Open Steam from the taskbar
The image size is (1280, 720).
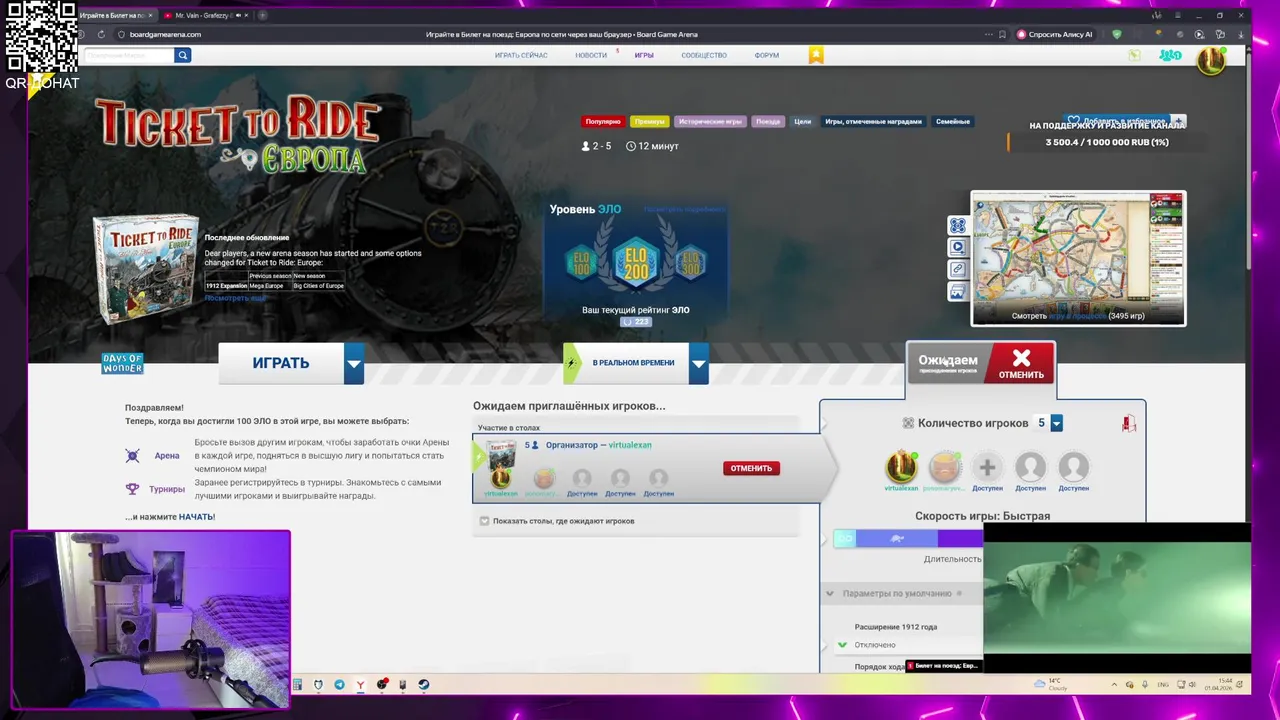[x=423, y=685]
